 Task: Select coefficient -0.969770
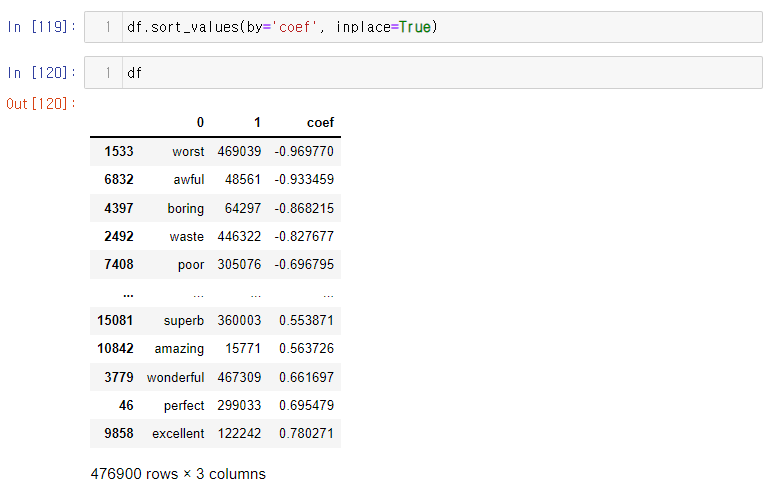pos(304,151)
